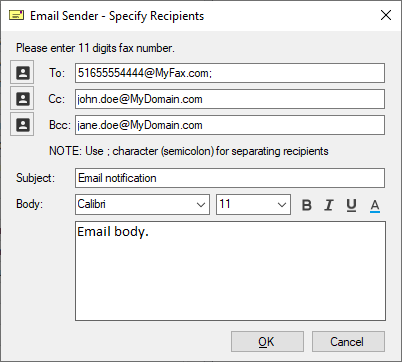
Task: Toggle underline formatting for email body
Action: coord(351,205)
